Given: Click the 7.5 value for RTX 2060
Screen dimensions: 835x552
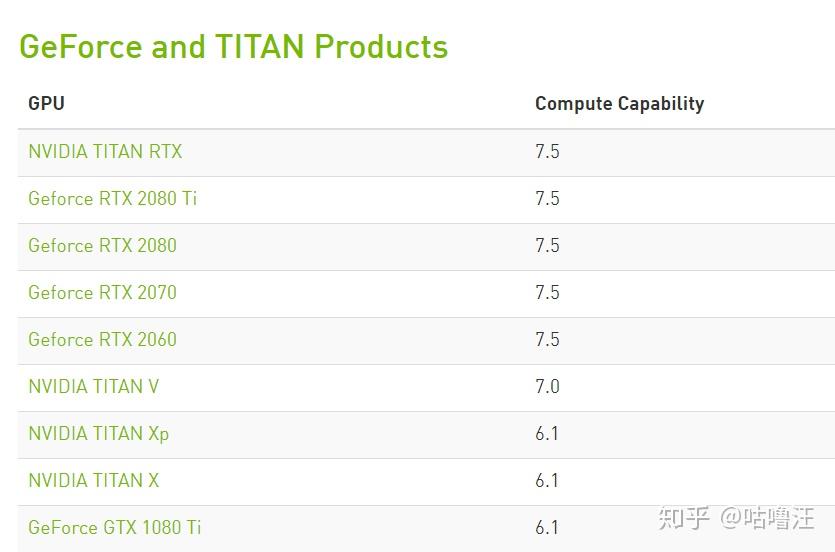Looking at the screenshot, I should (x=547, y=340).
